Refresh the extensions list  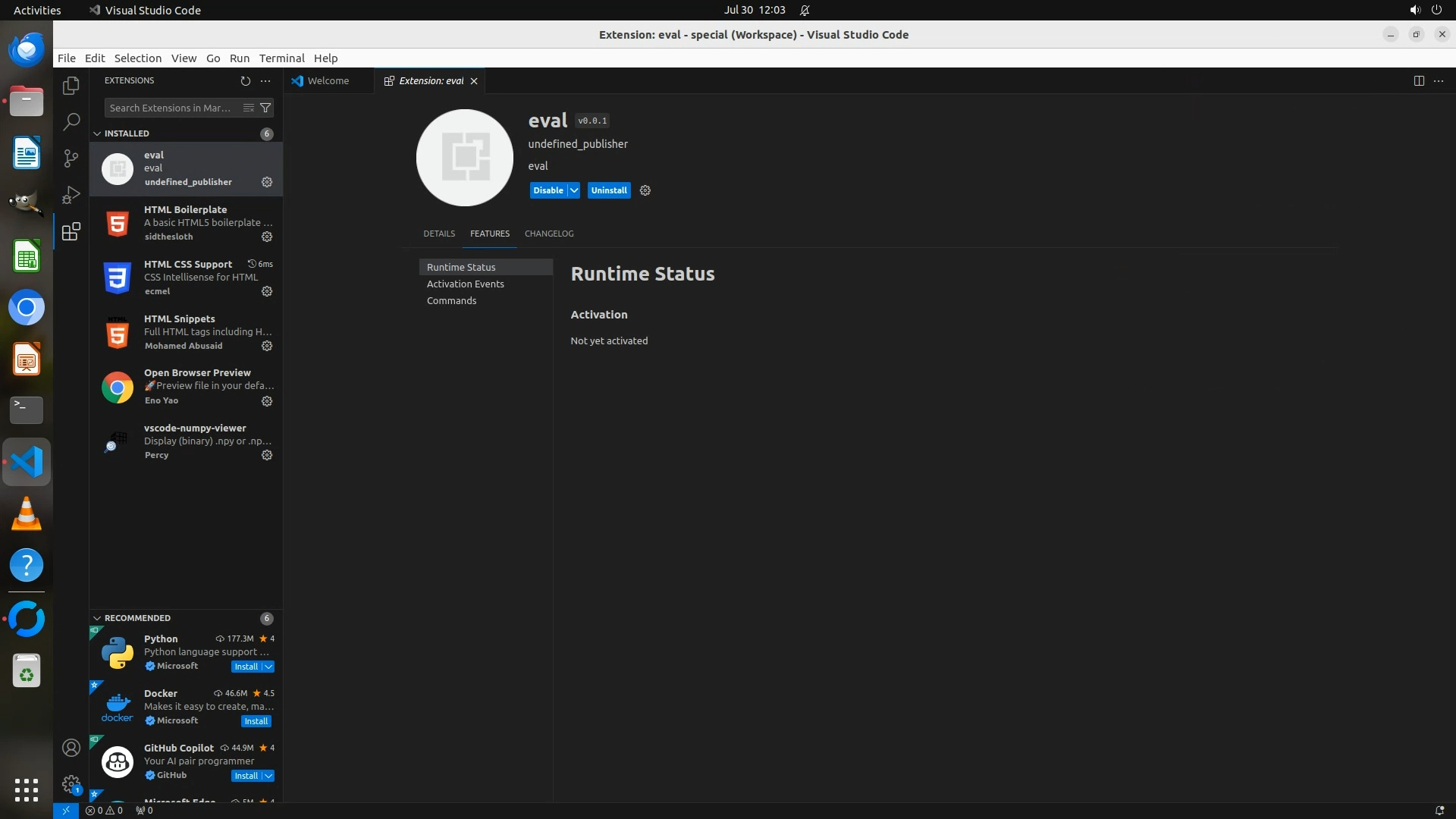pyautogui.click(x=245, y=80)
